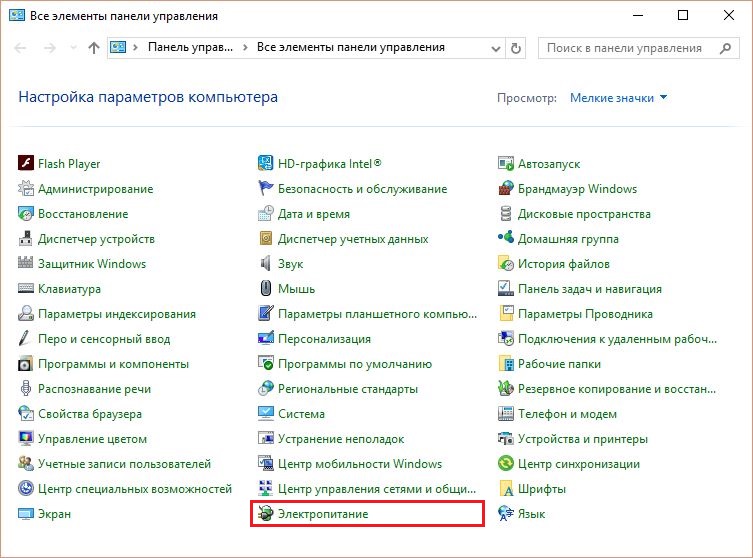Expand the recent locations arrow near navigation buttons
Screen dimensions: 753x558
73,48
